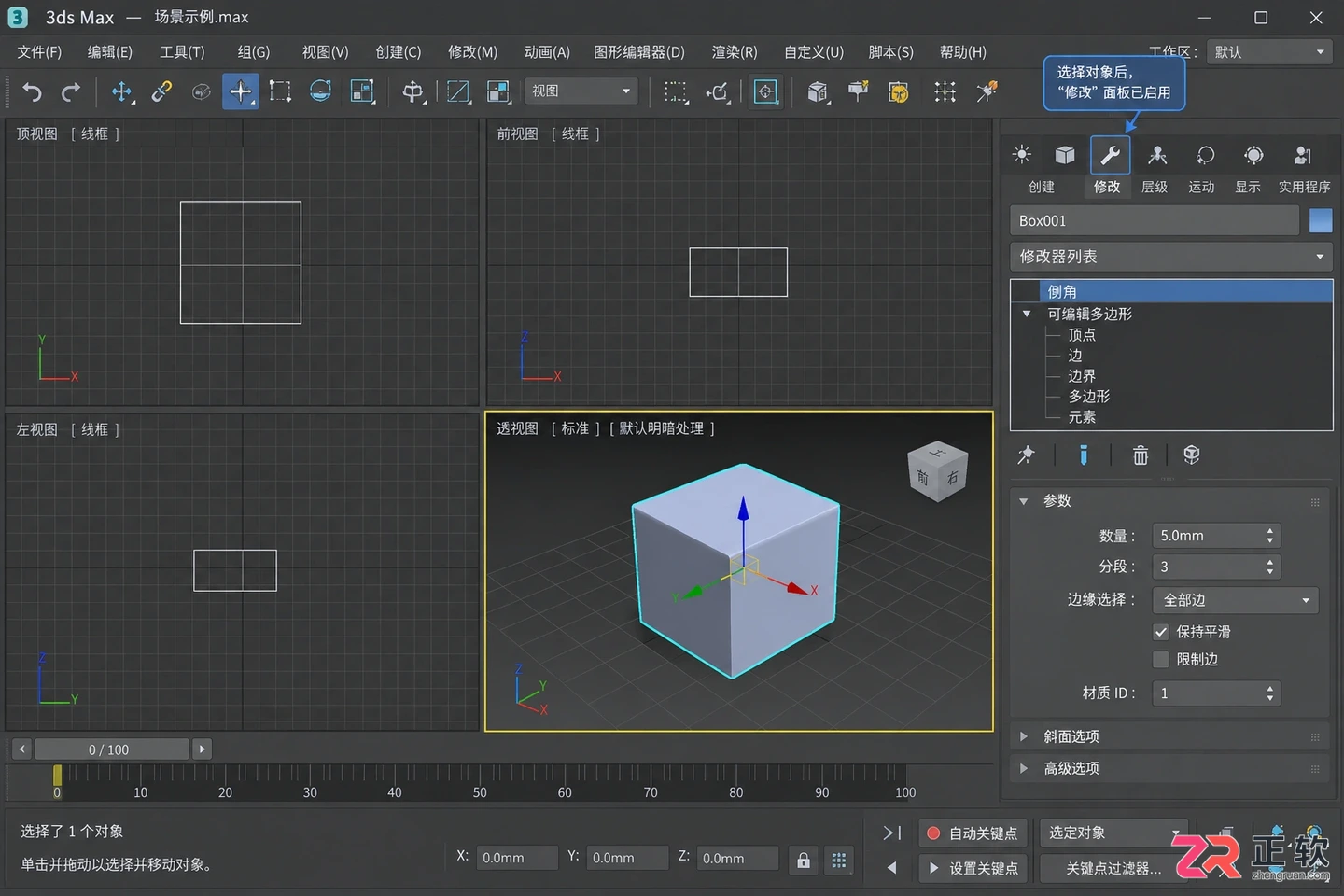Click the Select and Link chain icon
1344x896 pixels.
[161, 91]
